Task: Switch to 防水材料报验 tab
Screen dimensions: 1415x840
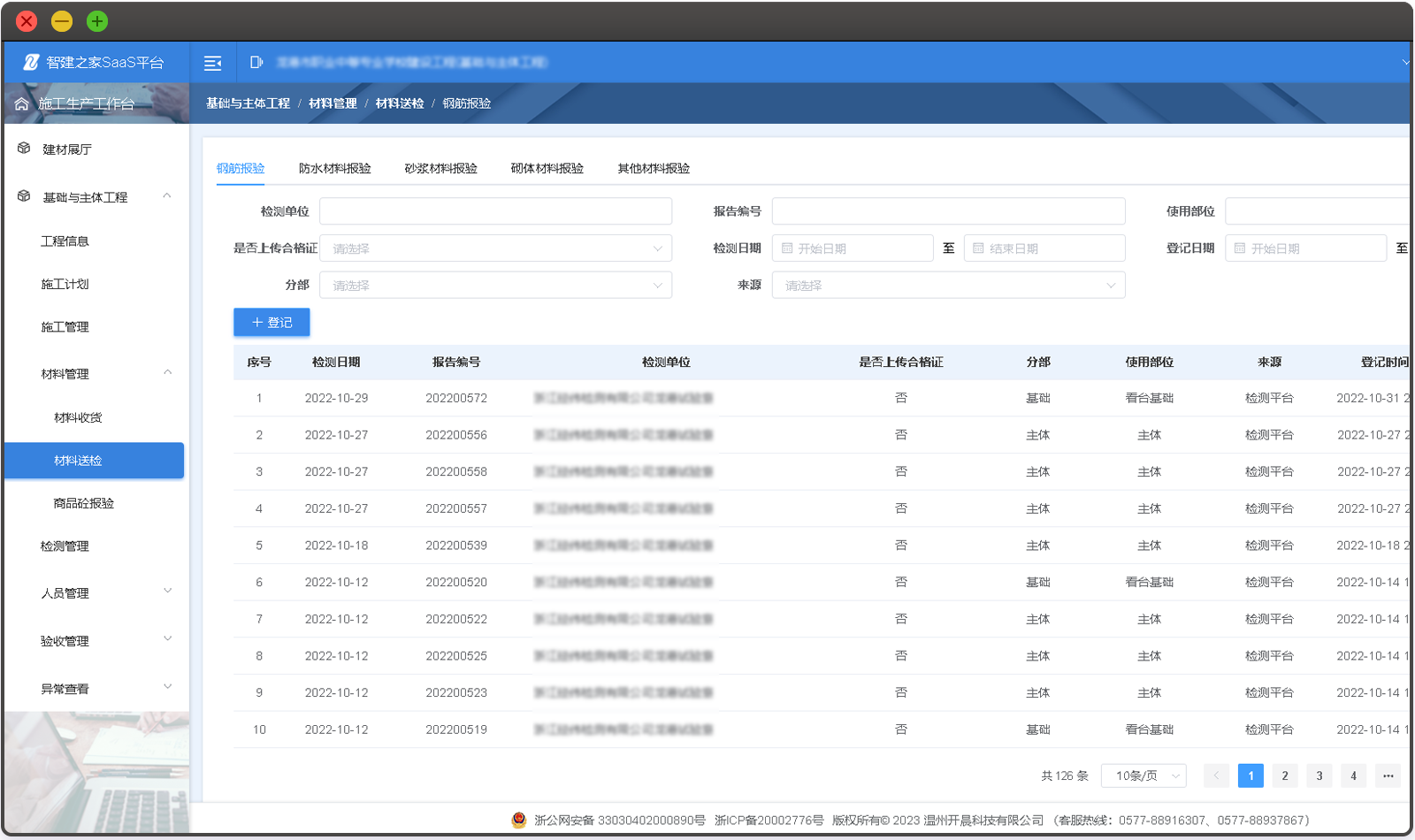Action: [334, 168]
